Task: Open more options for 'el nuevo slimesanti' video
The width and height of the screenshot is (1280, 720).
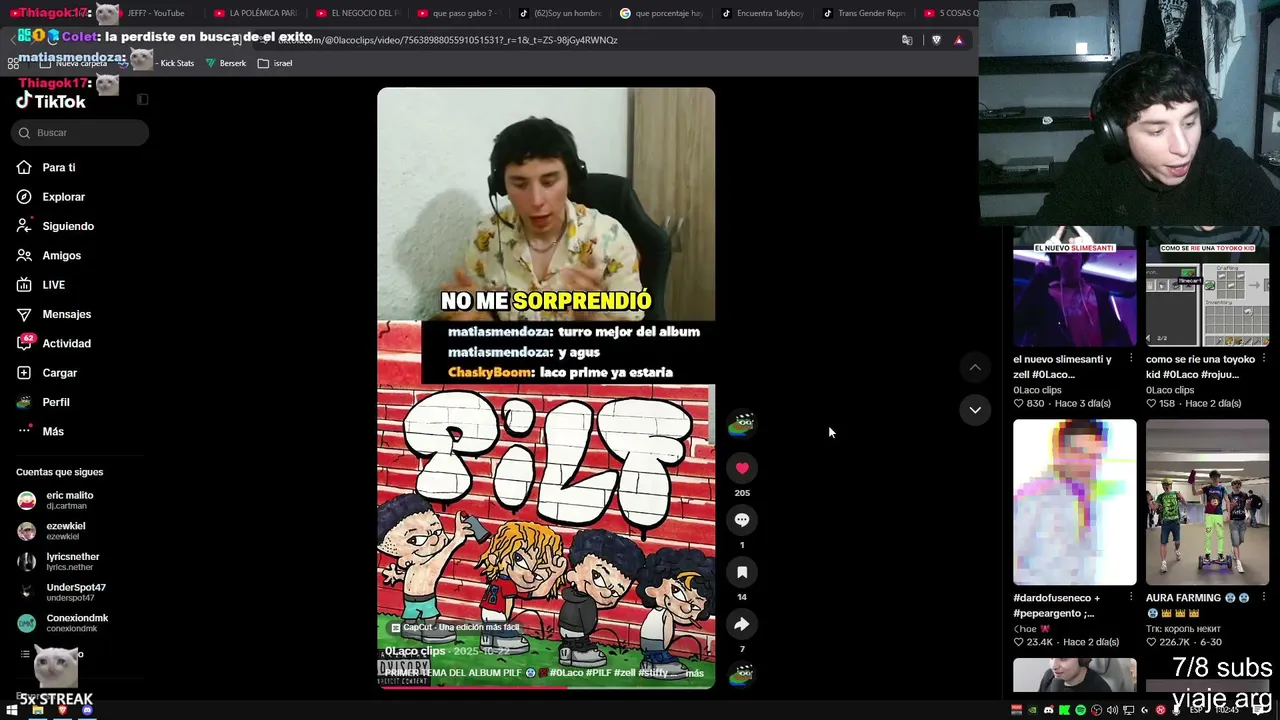Action: pyautogui.click(x=1131, y=359)
